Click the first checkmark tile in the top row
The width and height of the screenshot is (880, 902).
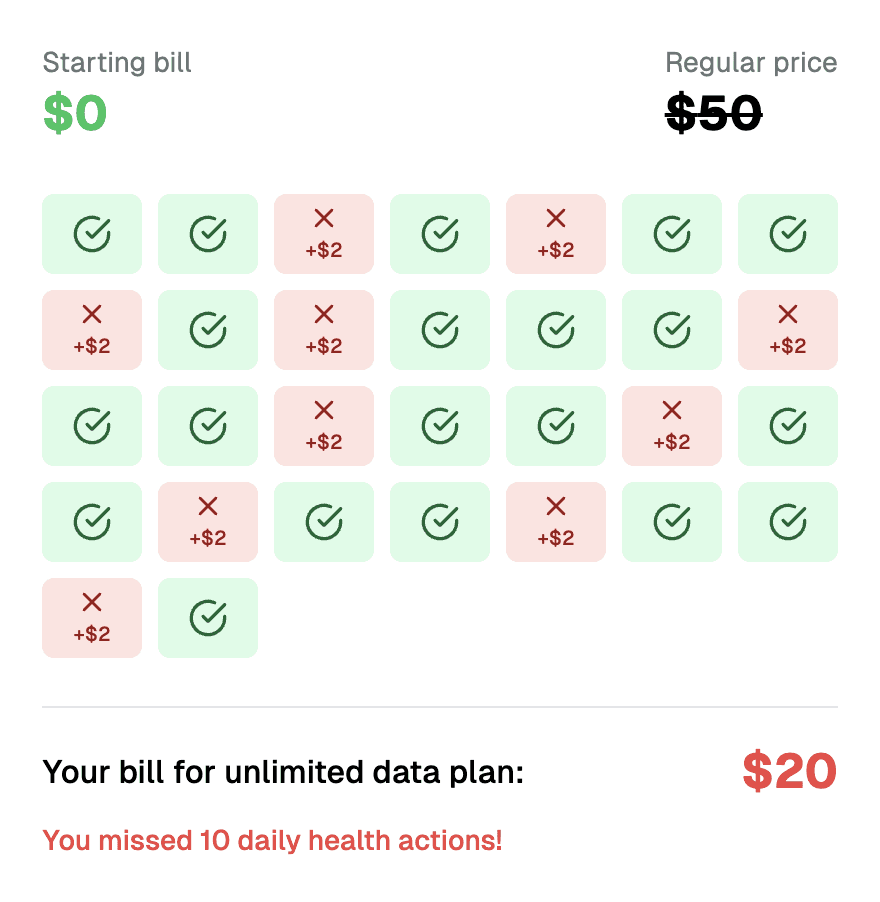coord(92,234)
